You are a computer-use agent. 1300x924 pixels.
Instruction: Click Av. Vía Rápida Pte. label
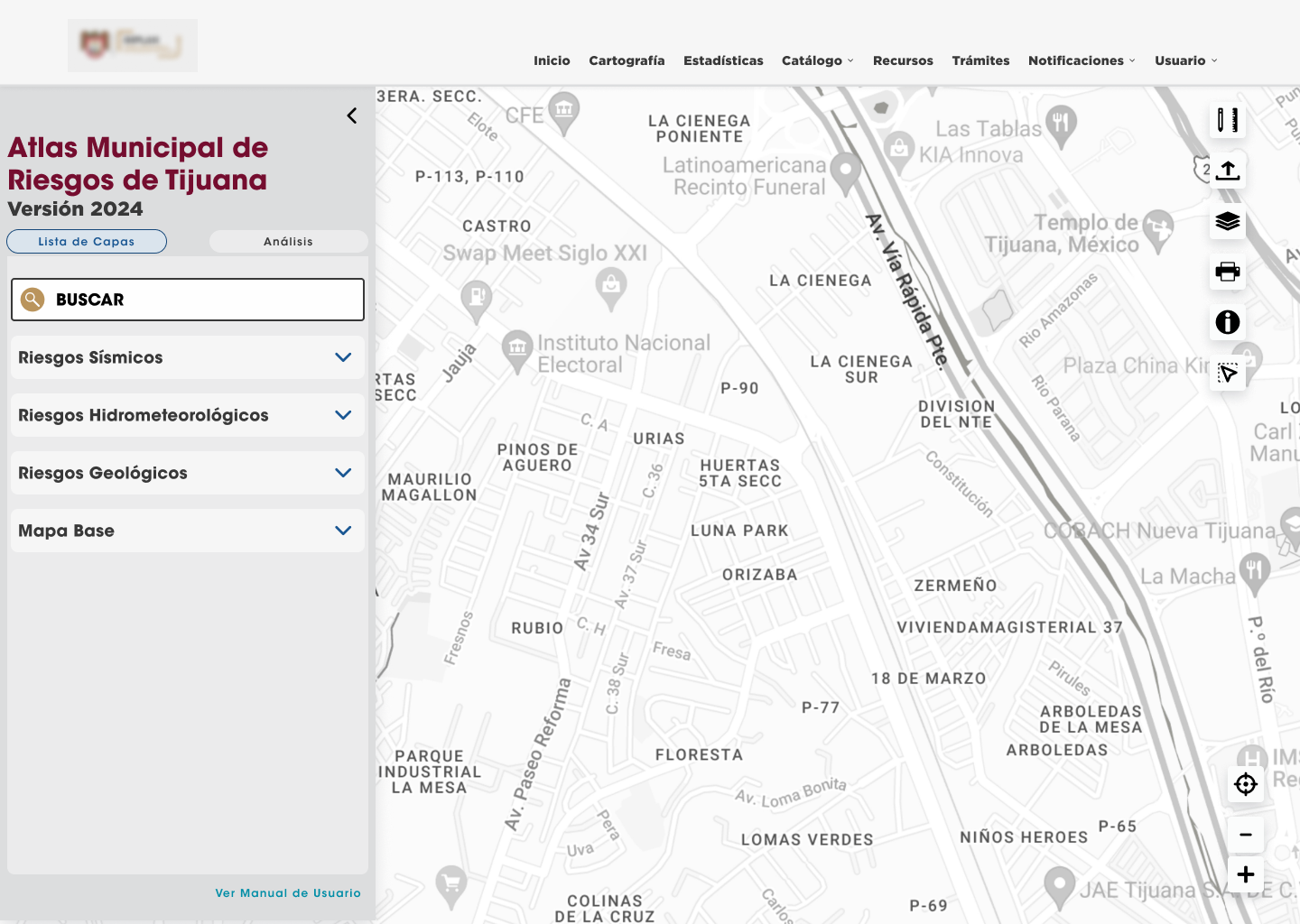[x=907, y=291]
